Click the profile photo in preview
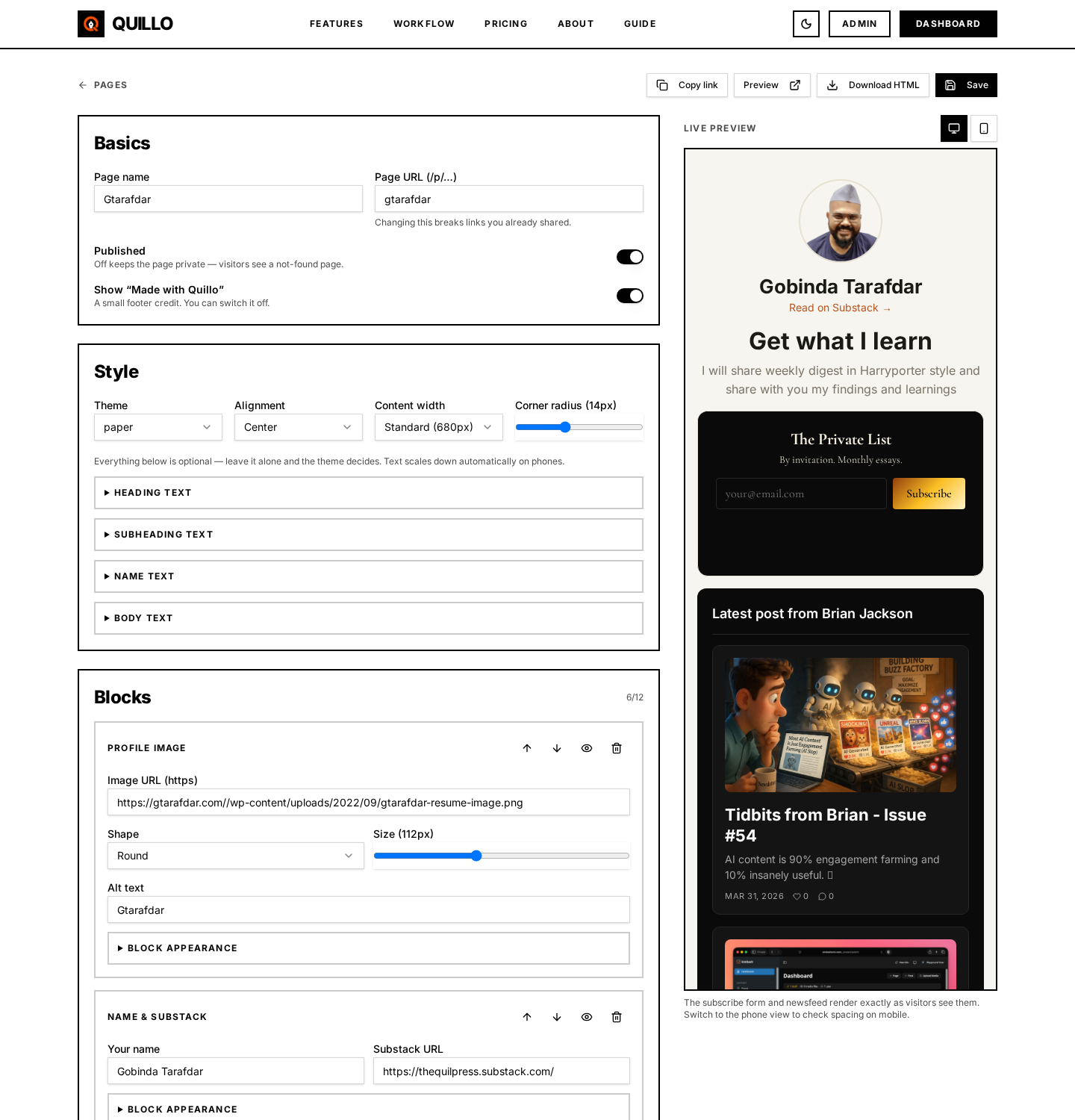The image size is (1075, 1120). click(841, 221)
